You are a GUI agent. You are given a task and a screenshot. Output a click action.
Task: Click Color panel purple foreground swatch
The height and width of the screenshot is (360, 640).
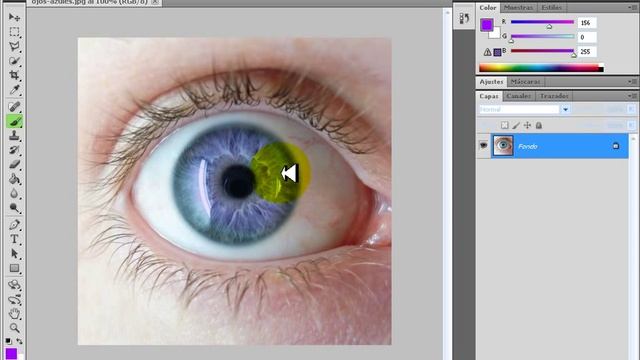[x=487, y=25]
